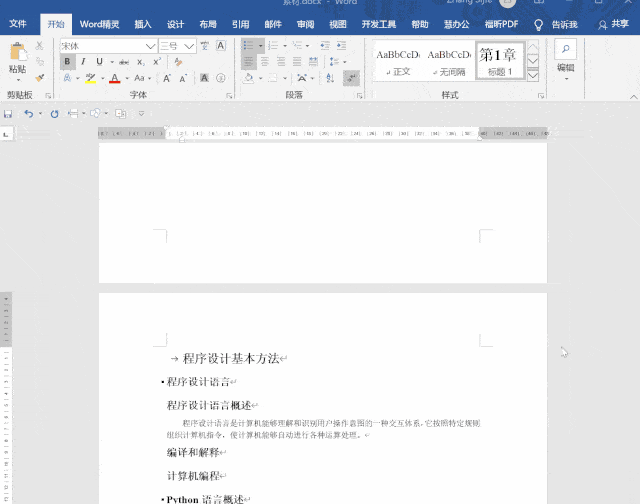Open highlight color dropdown arrow

coord(102,78)
